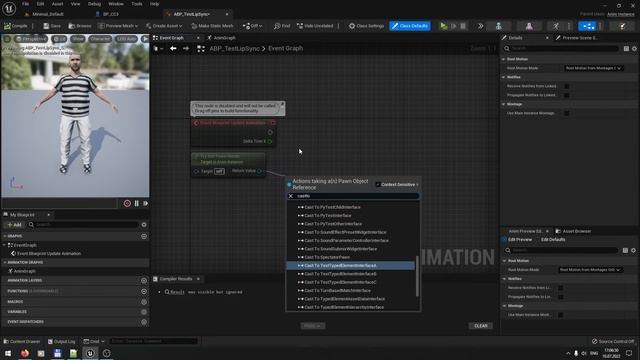Toggle Use Main Instance Montage in Anim Preview Editor
The image size is (640, 360).
coord(560,315)
